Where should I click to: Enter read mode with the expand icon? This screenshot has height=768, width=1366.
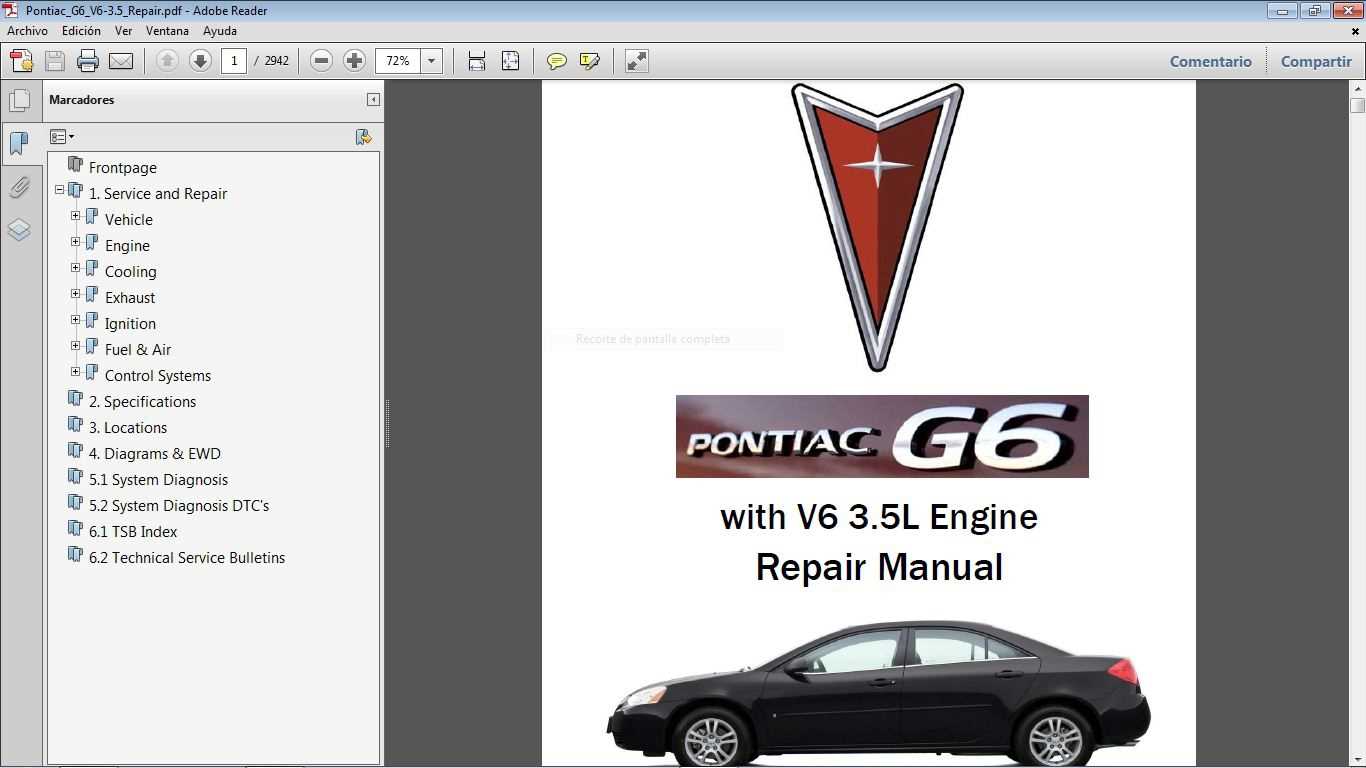637,61
